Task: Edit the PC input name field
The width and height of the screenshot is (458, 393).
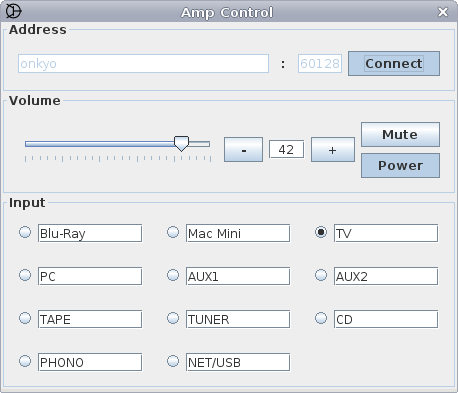Action: click(90, 276)
